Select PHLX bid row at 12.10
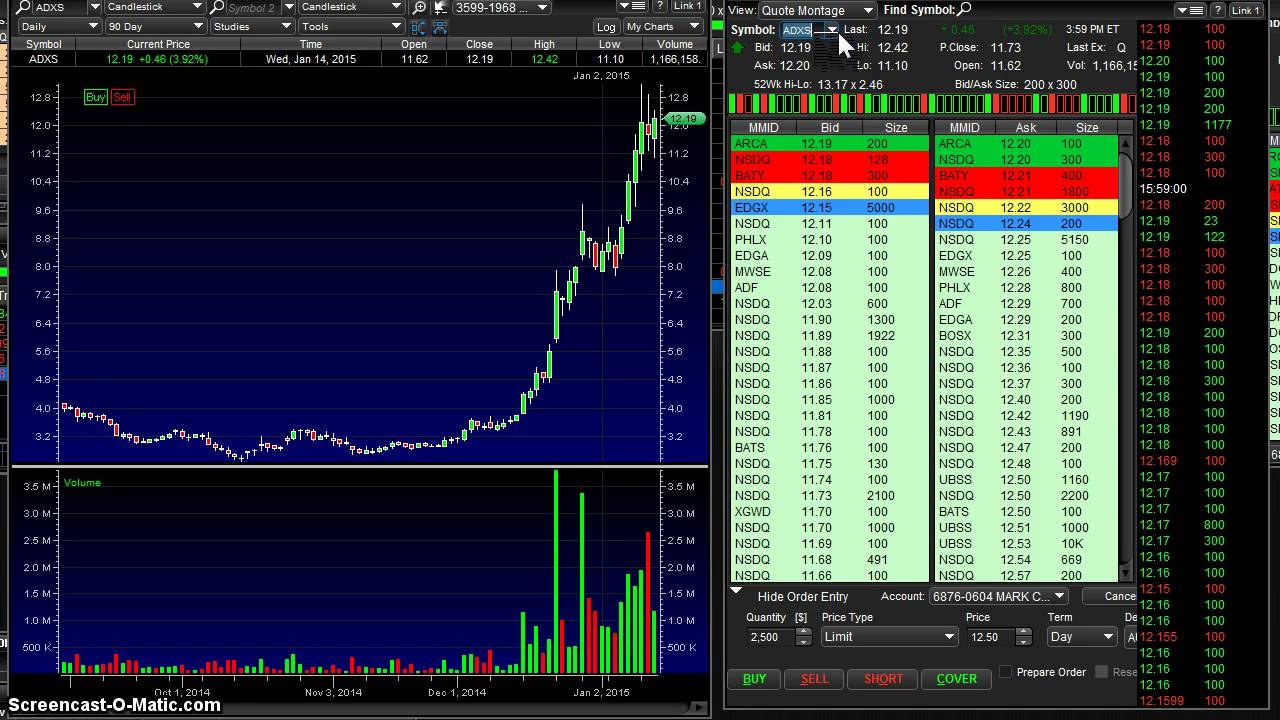Image resolution: width=1280 pixels, height=720 pixels. 830,240
